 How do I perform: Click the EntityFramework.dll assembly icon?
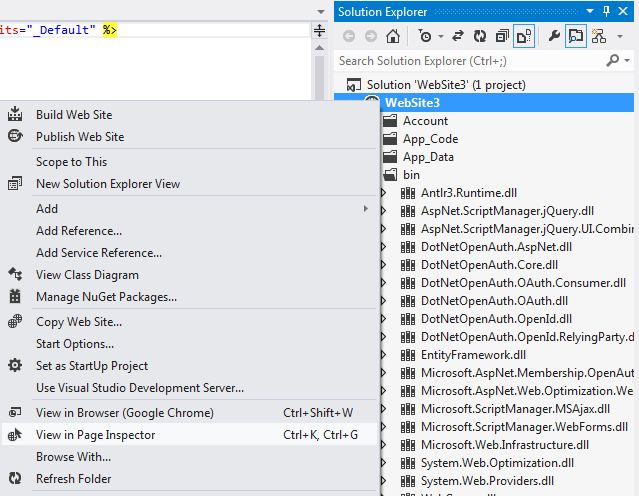(408, 355)
